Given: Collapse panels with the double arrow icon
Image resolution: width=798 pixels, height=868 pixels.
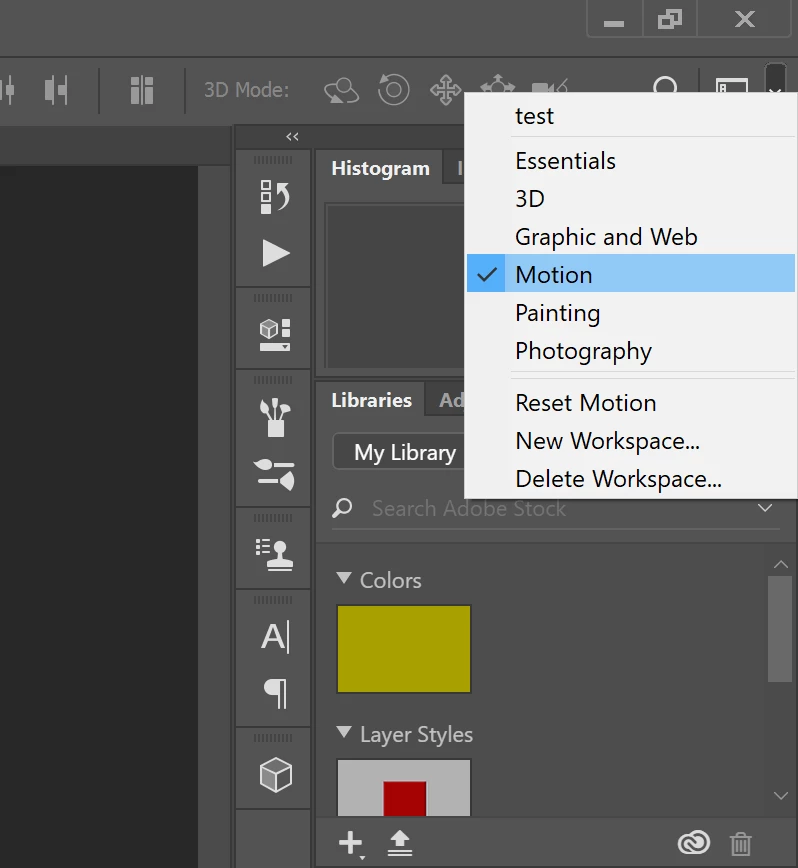Looking at the screenshot, I should [292, 137].
